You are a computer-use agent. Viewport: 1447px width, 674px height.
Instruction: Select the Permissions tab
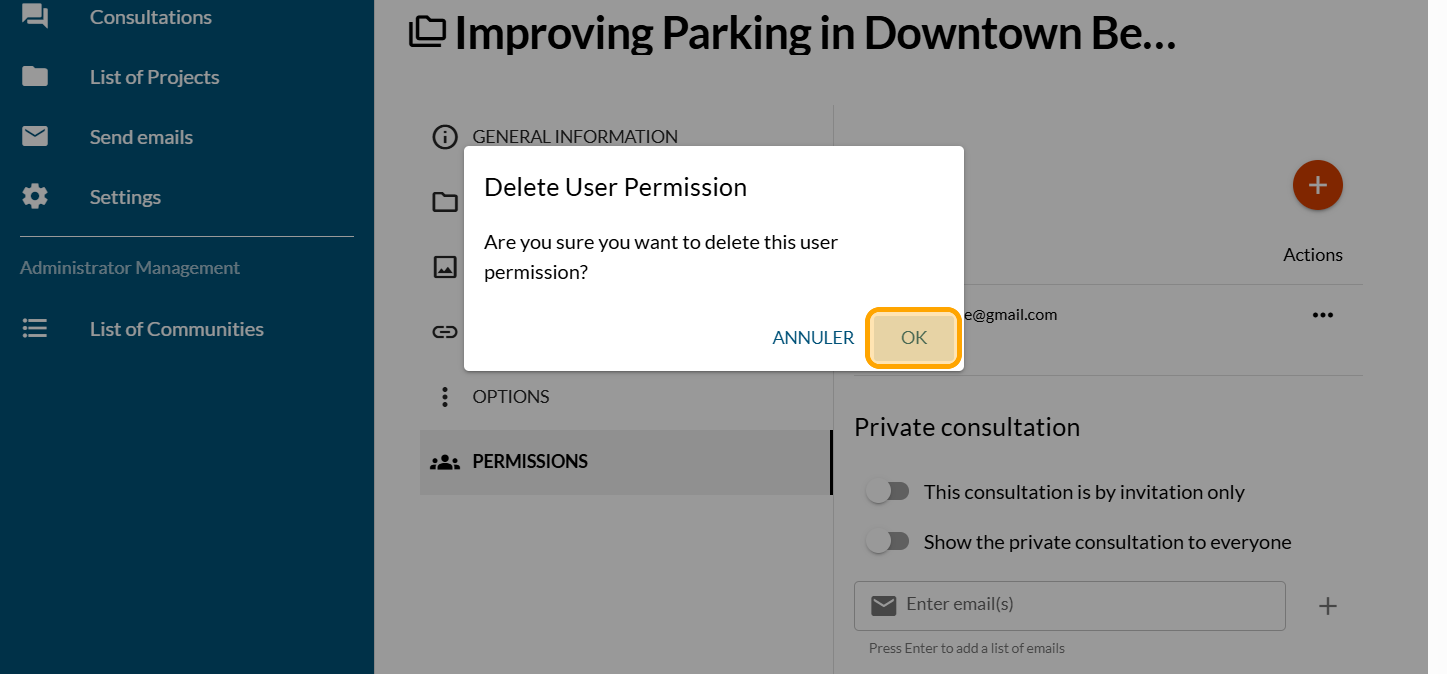click(x=529, y=462)
